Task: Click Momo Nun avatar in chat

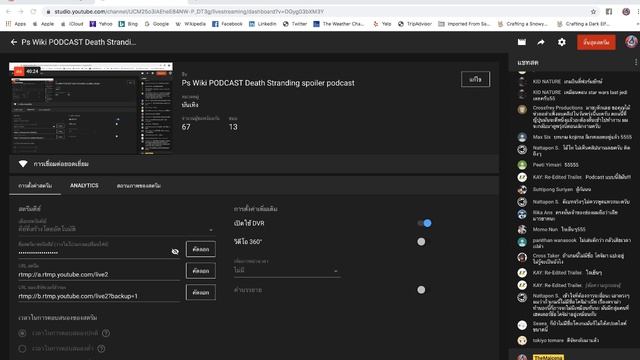Action: (x=522, y=229)
